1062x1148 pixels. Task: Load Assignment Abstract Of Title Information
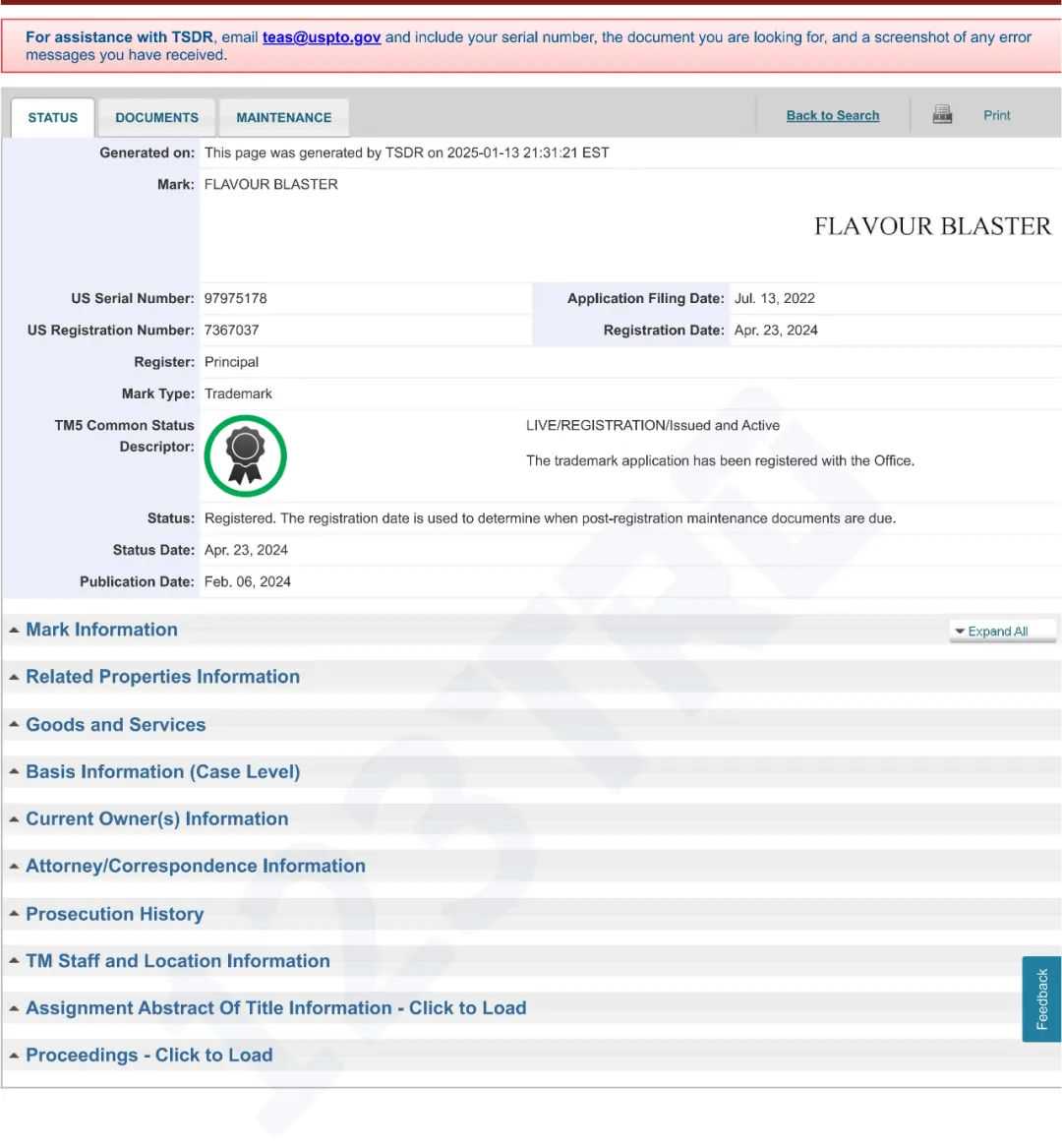click(x=276, y=1008)
